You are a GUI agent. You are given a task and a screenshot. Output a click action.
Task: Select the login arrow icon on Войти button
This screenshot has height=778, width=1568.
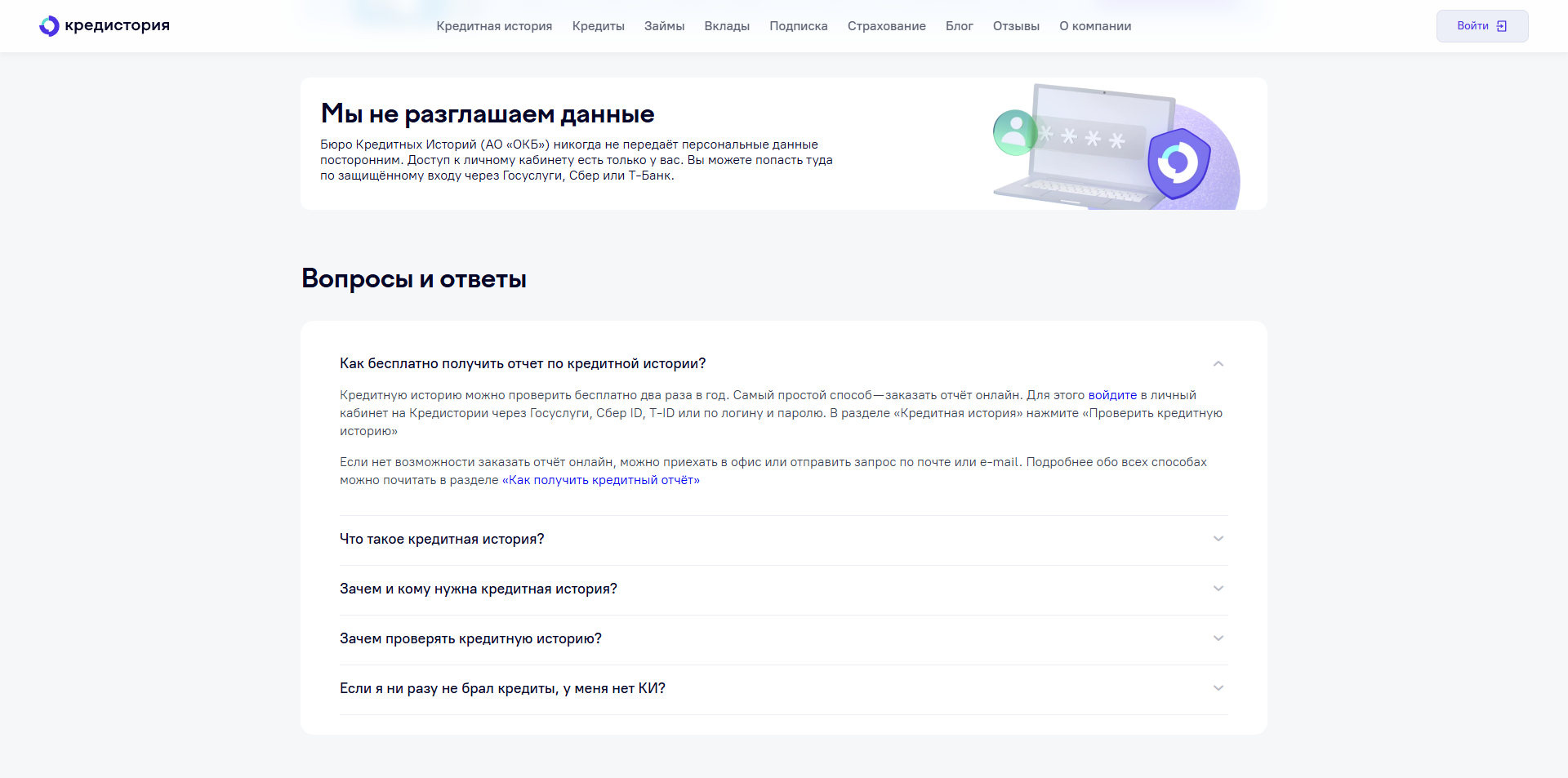1501,25
